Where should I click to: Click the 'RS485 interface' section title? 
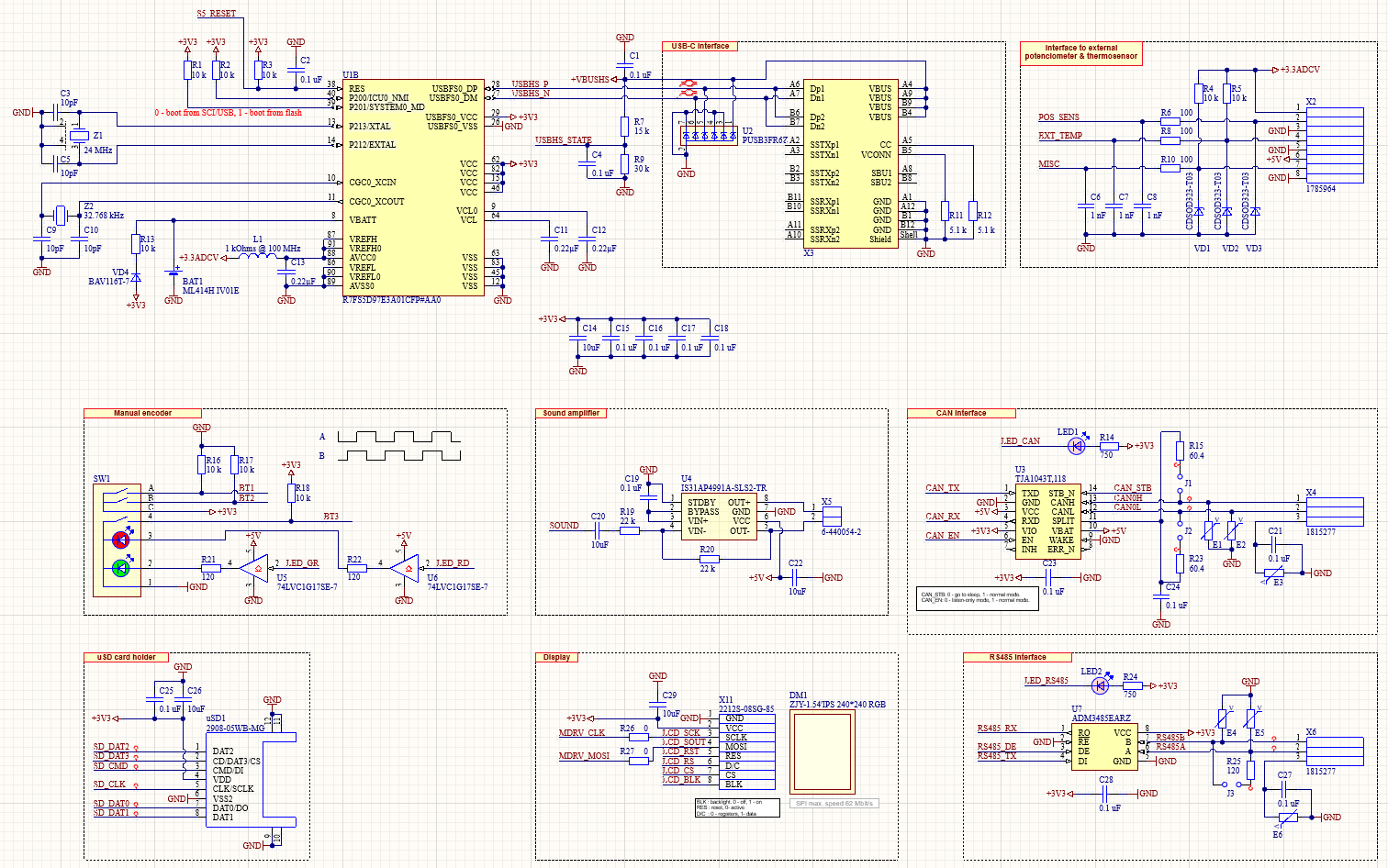1017,657
